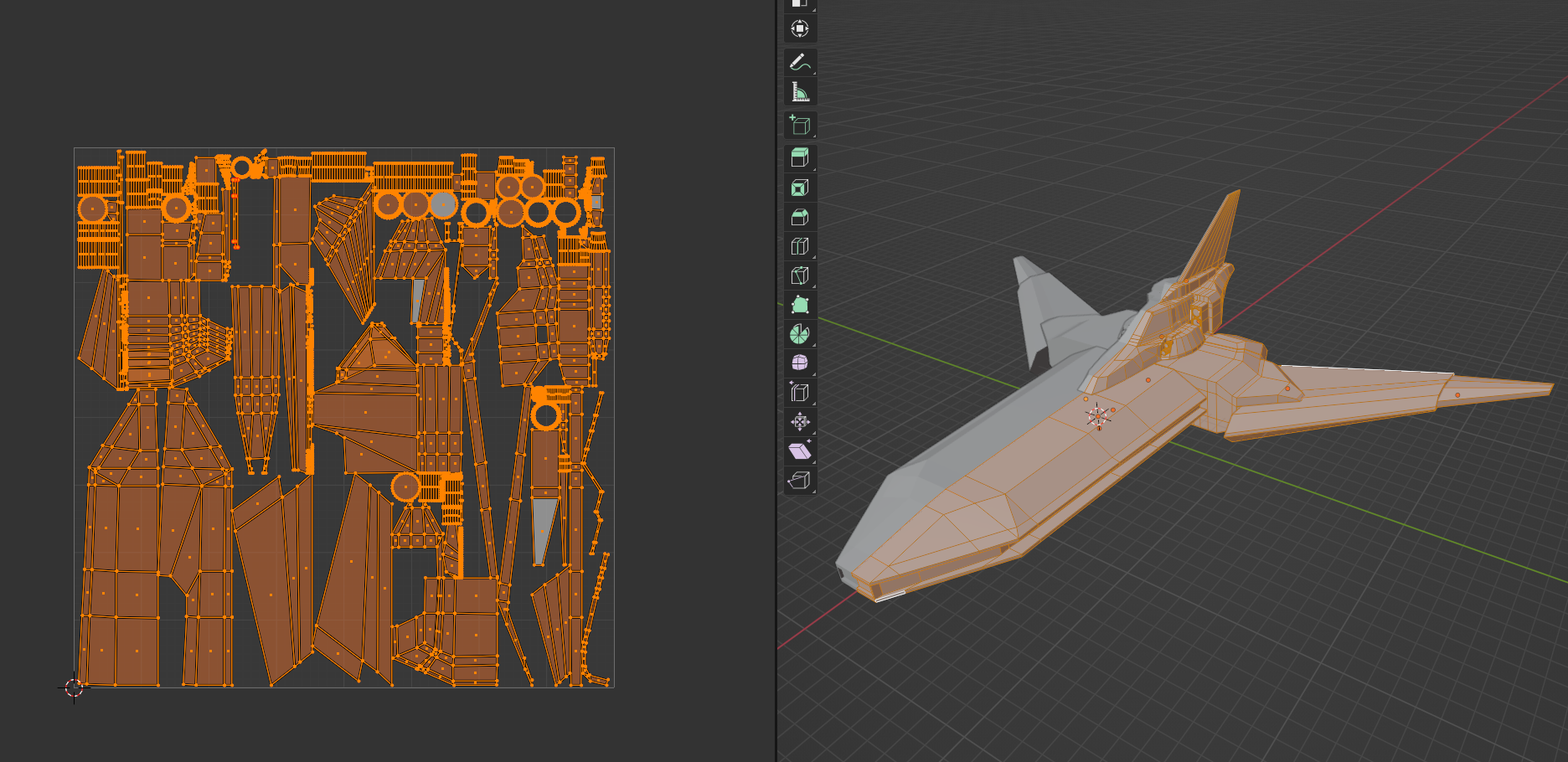The height and width of the screenshot is (762, 1568).
Task: Choose the Shear tool
Action: click(800, 451)
